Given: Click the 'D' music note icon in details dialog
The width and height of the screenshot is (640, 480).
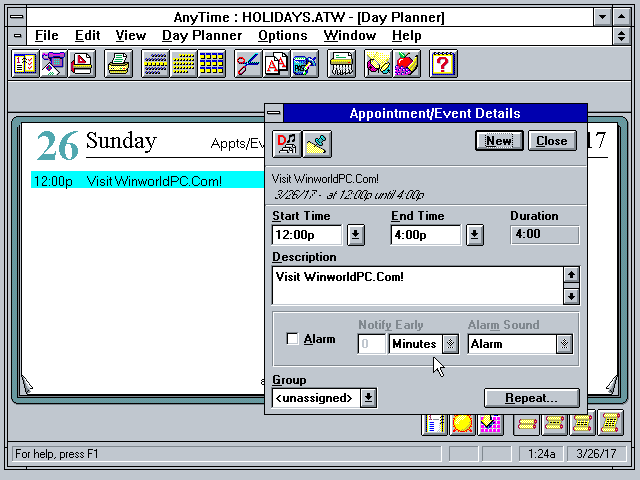Looking at the screenshot, I should tap(287, 144).
